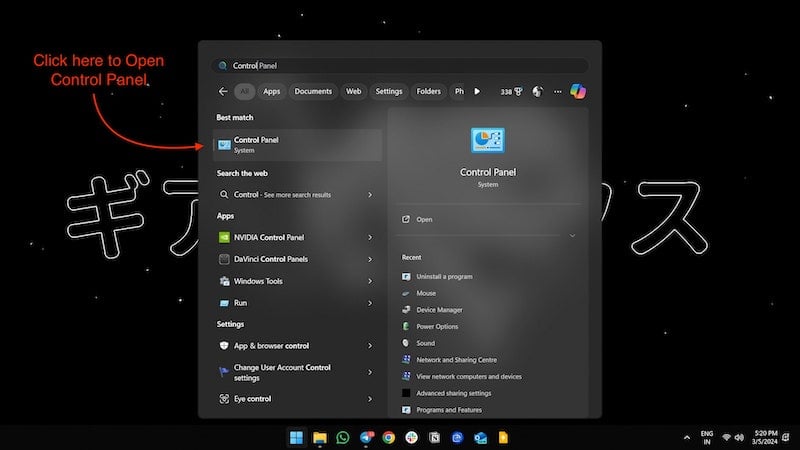Show more filter tabs with play arrow
The image size is (800, 450).
coord(477,91)
